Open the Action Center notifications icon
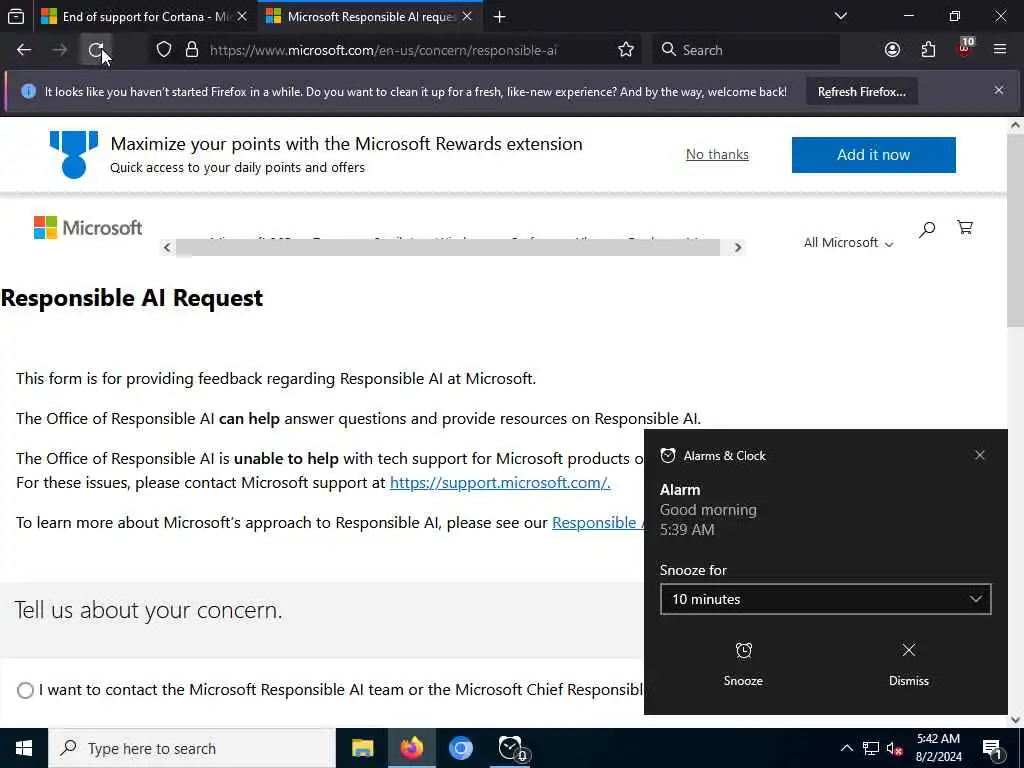This screenshot has height=768, width=1024. pos(993,748)
